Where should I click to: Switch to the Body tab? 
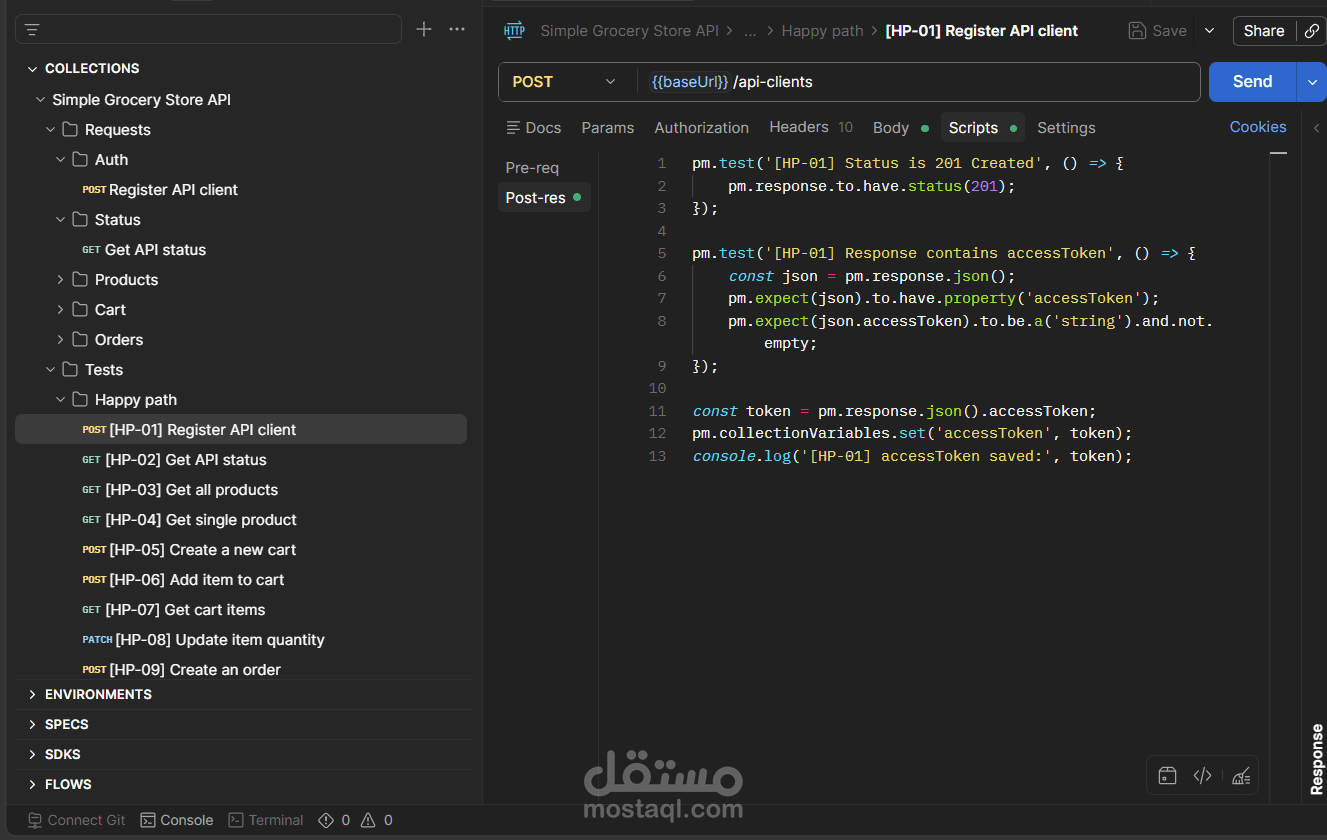[900, 128]
